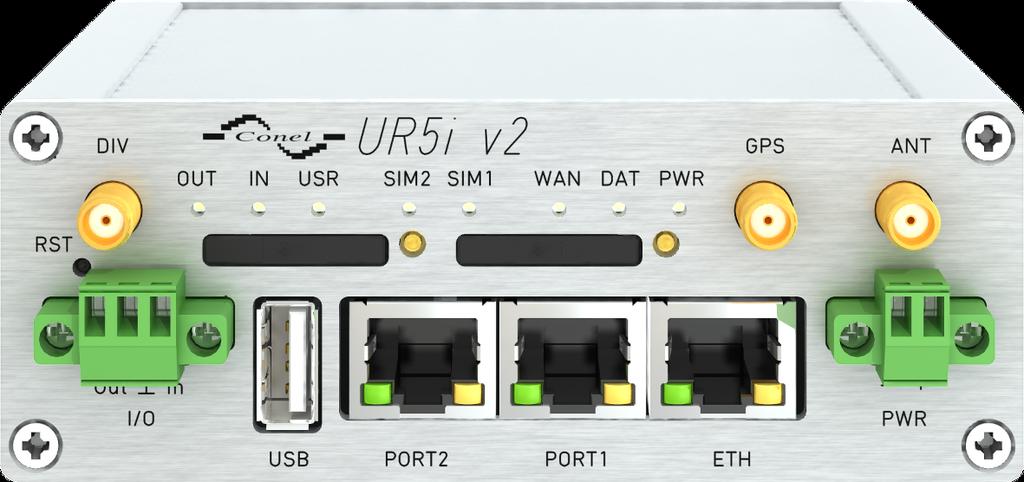Click the SIM1 indicator LED
Viewport: 1024px width, 482px height.
coord(468,209)
